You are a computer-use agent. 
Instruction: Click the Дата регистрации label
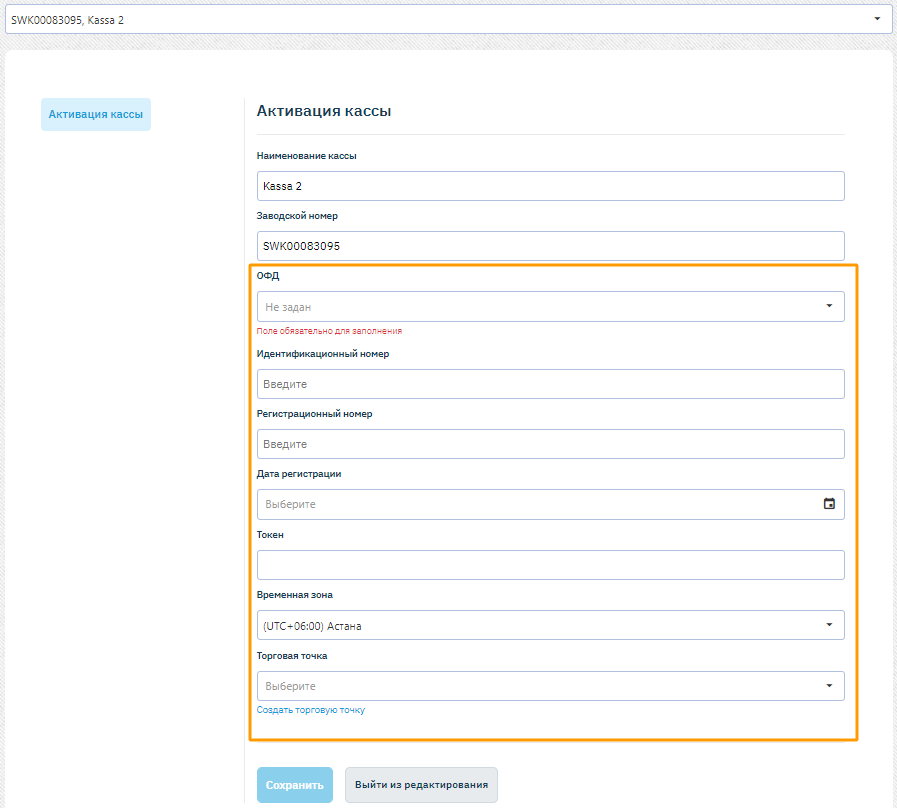[299, 474]
